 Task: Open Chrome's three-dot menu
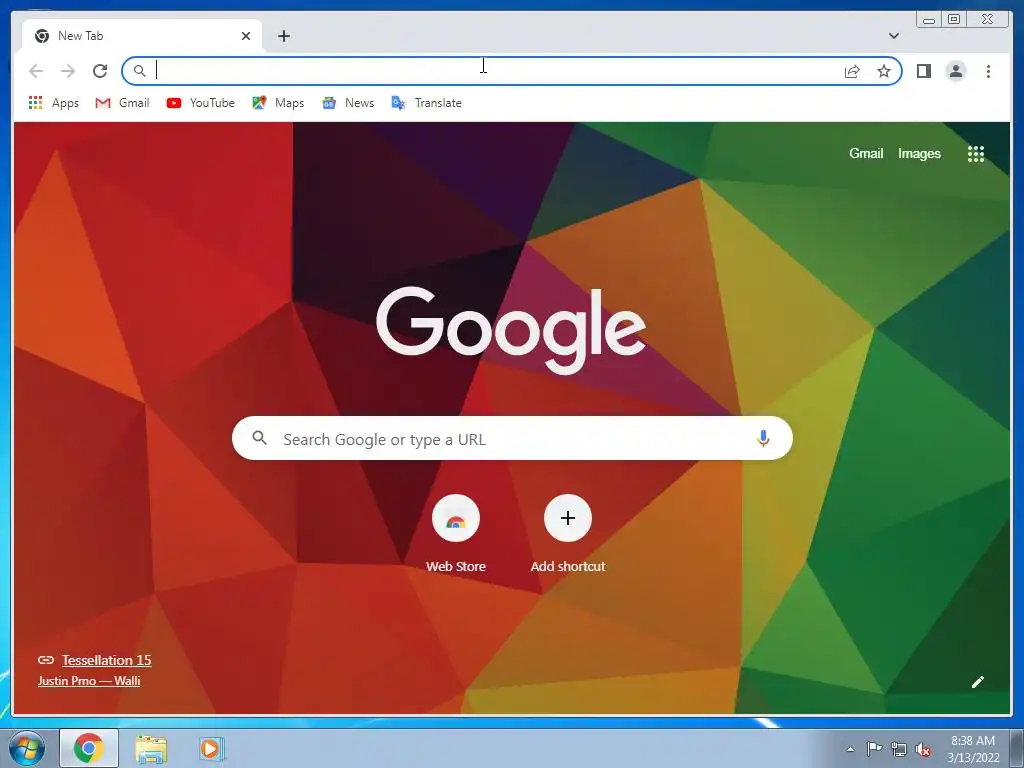click(x=988, y=71)
